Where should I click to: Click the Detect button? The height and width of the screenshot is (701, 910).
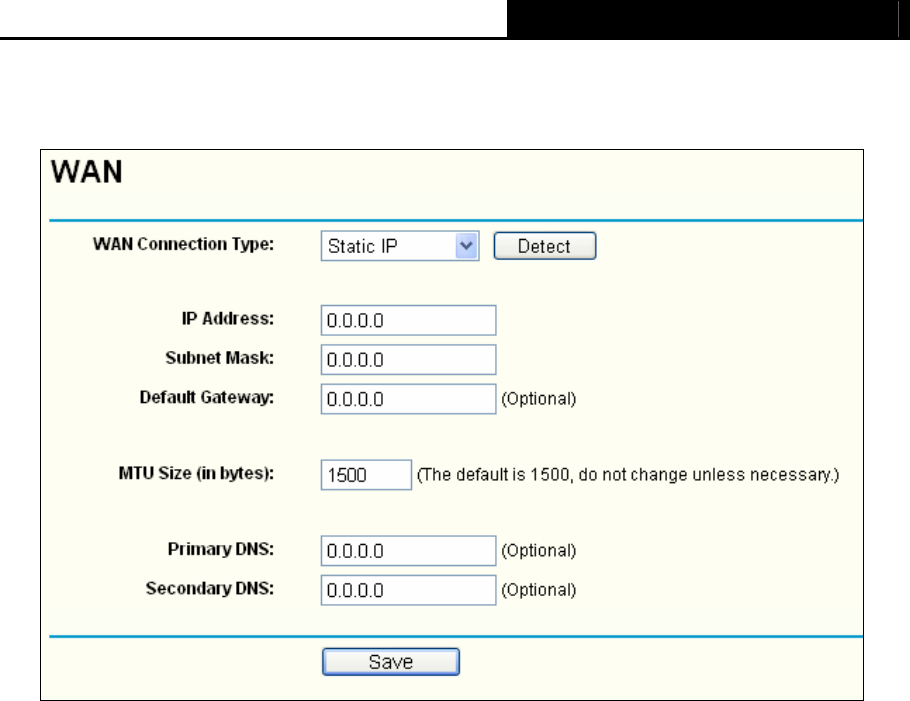coord(544,246)
